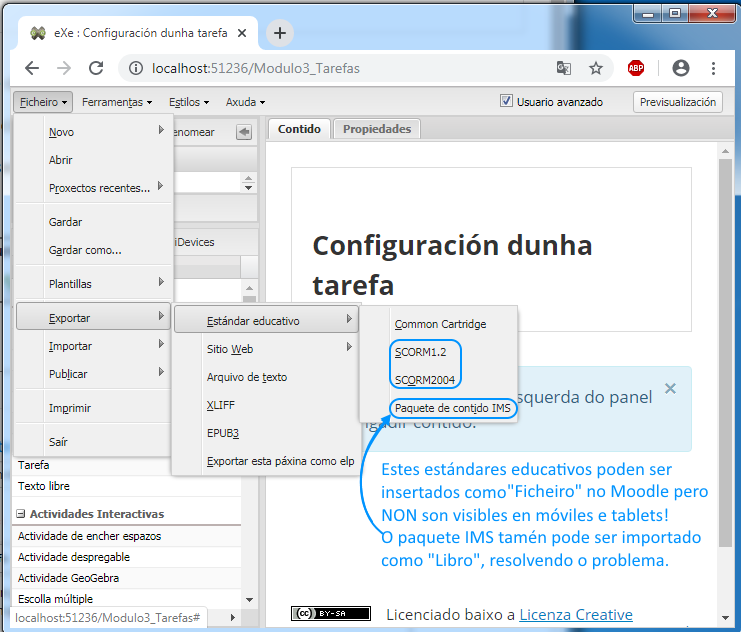Open the Ficheiro menu
The height and width of the screenshot is (632, 741).
click(43, 102)
